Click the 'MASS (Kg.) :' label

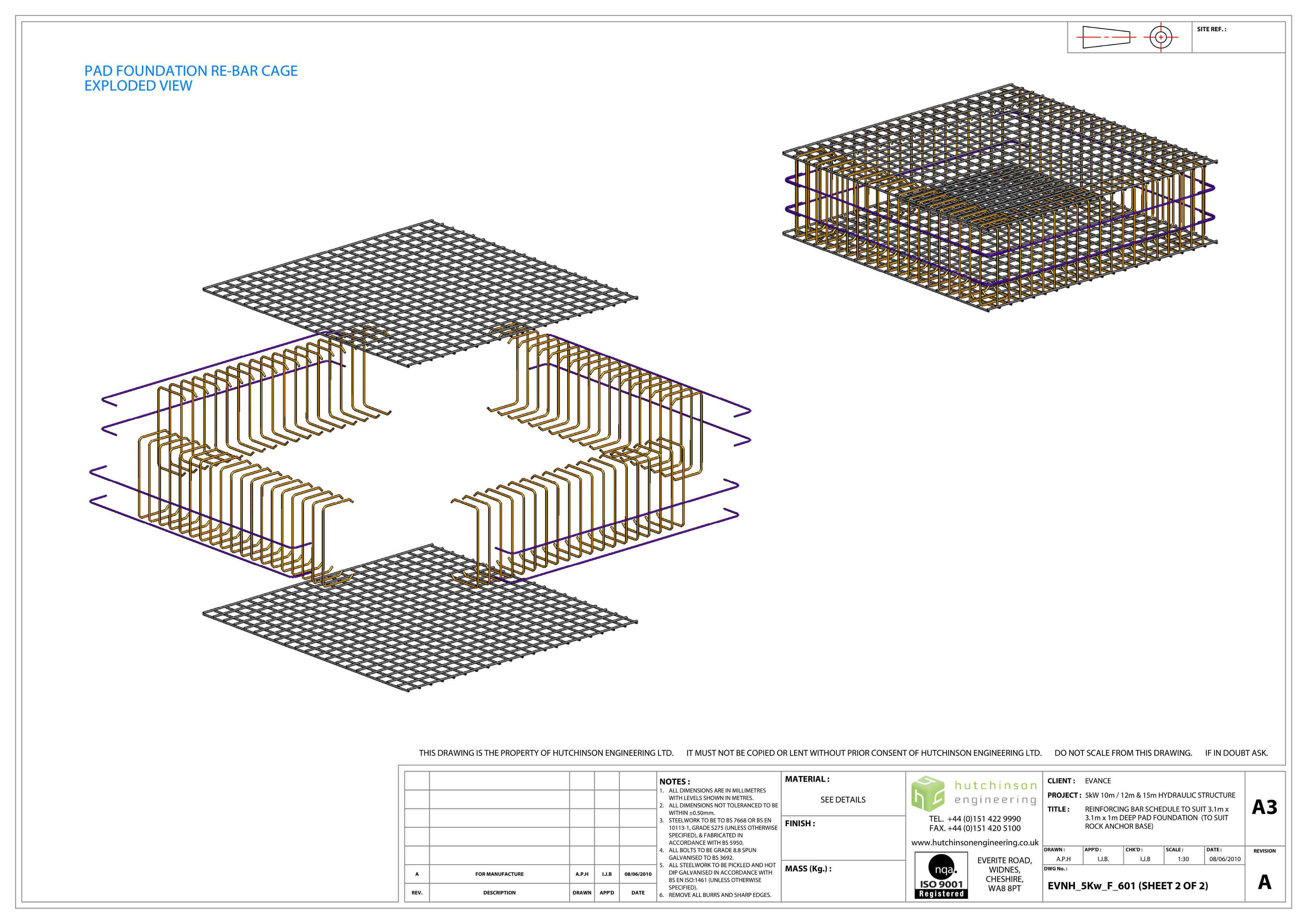pyautogui.click(x=808, y=868)
